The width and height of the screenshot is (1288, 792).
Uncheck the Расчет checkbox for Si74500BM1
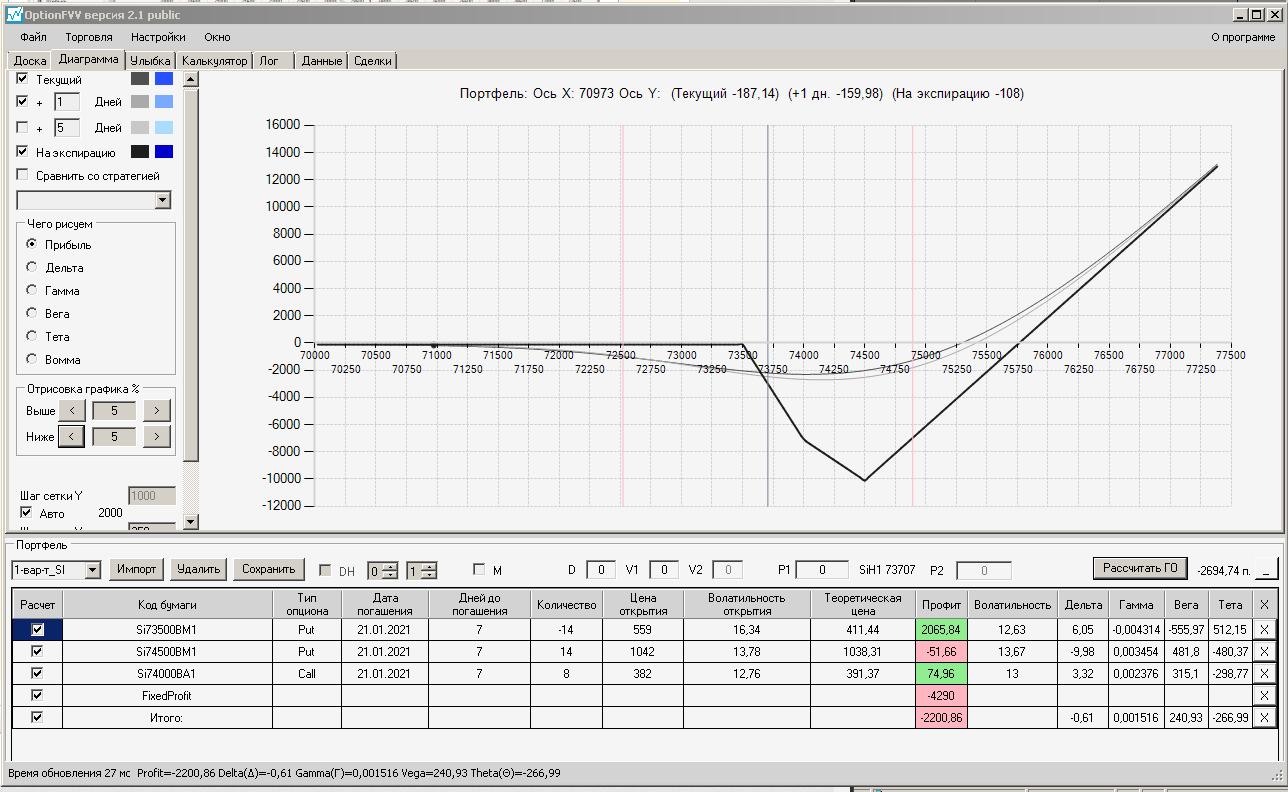pyautogui.click(x=37, y=651)
